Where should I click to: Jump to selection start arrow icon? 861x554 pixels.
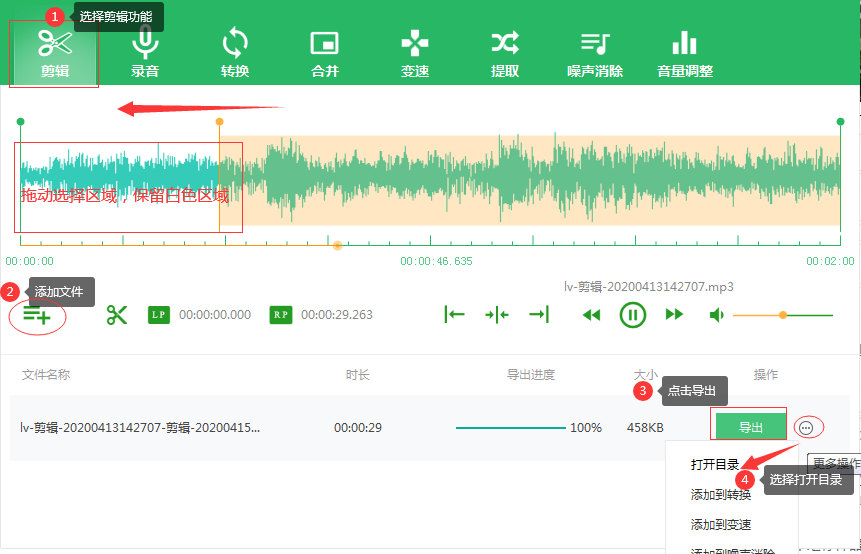(x=454, y=315)
